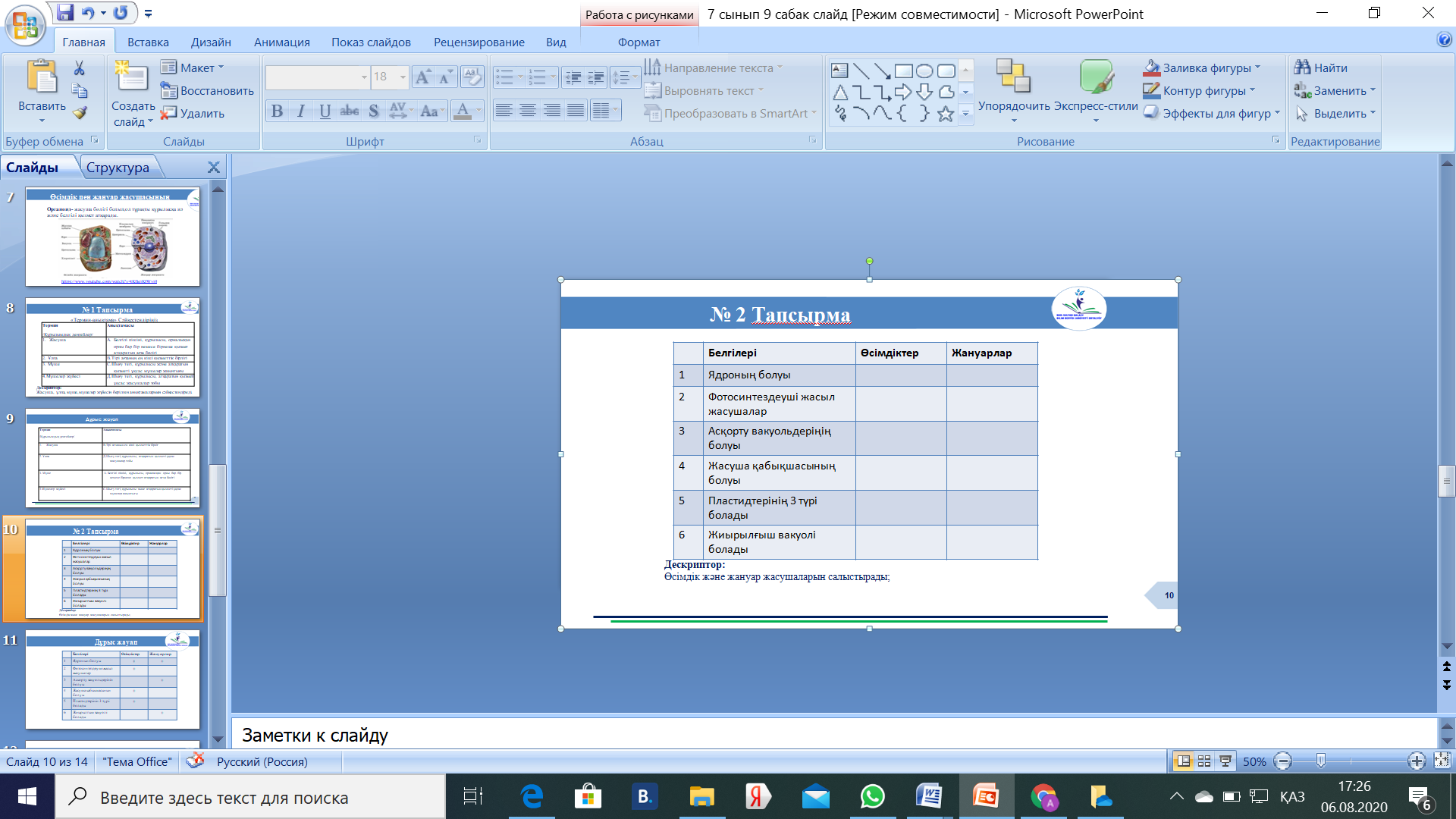This screenshot has width=1456, height=819.
Task: Toggle Italic text formatting
Action: 301,111
